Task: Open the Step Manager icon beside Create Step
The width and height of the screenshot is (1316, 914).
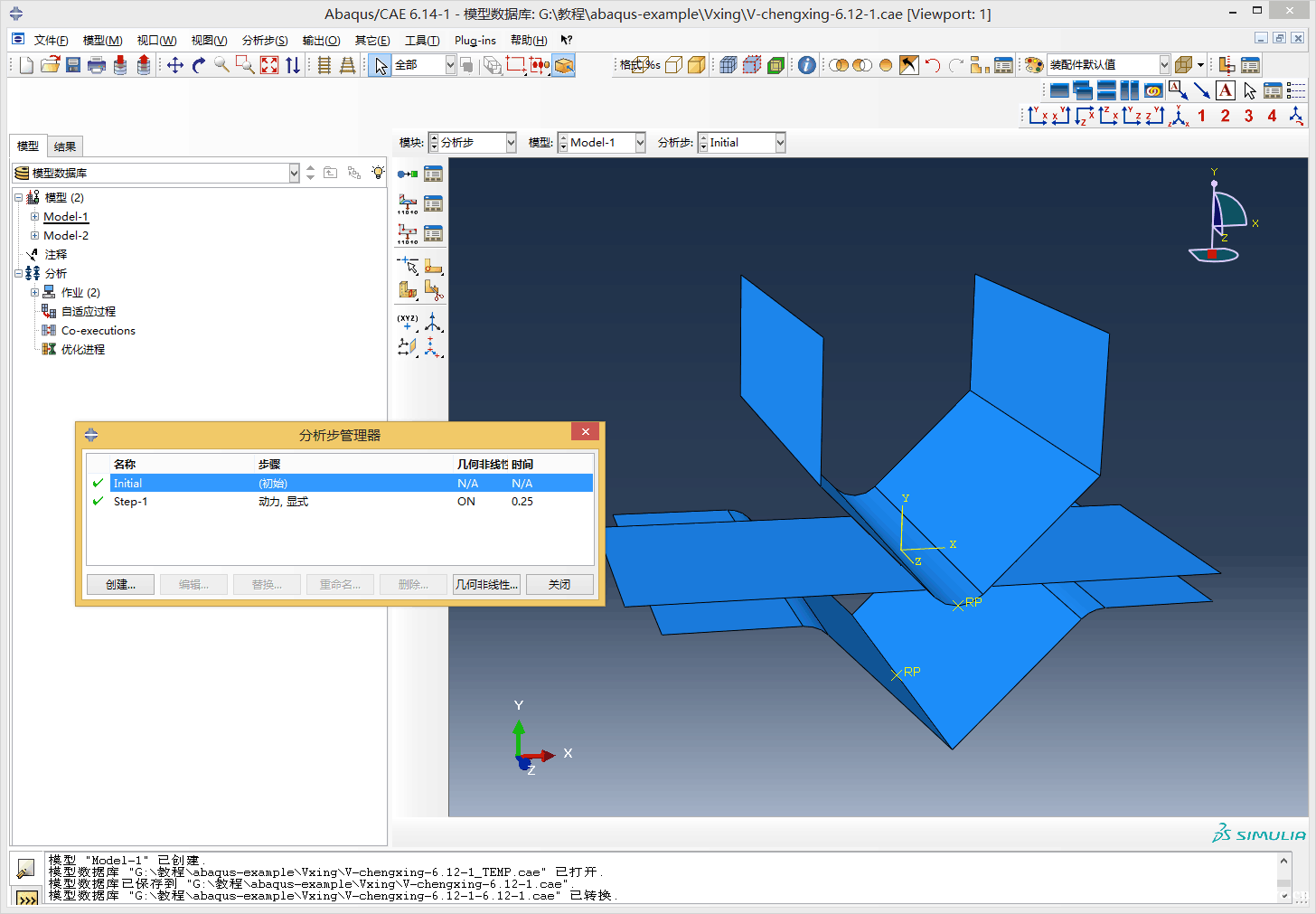Action: point(434,174)
